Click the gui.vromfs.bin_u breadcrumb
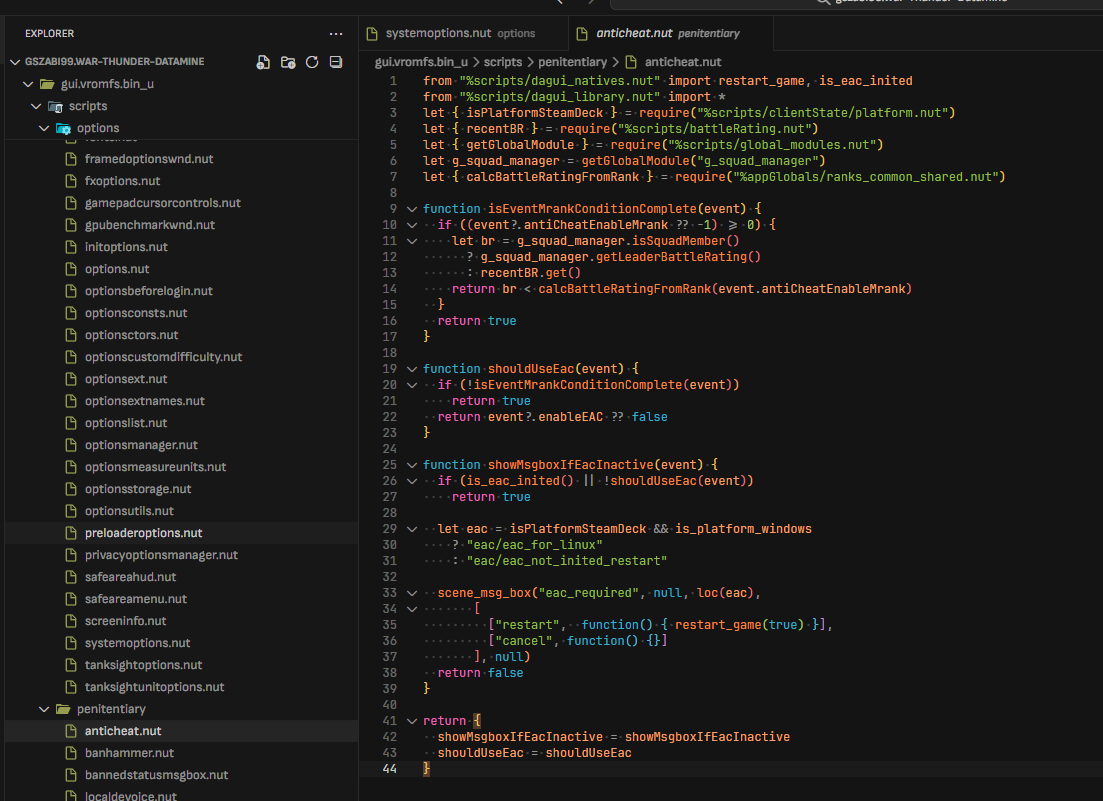The image size is (1103, 801). [421, 62]
